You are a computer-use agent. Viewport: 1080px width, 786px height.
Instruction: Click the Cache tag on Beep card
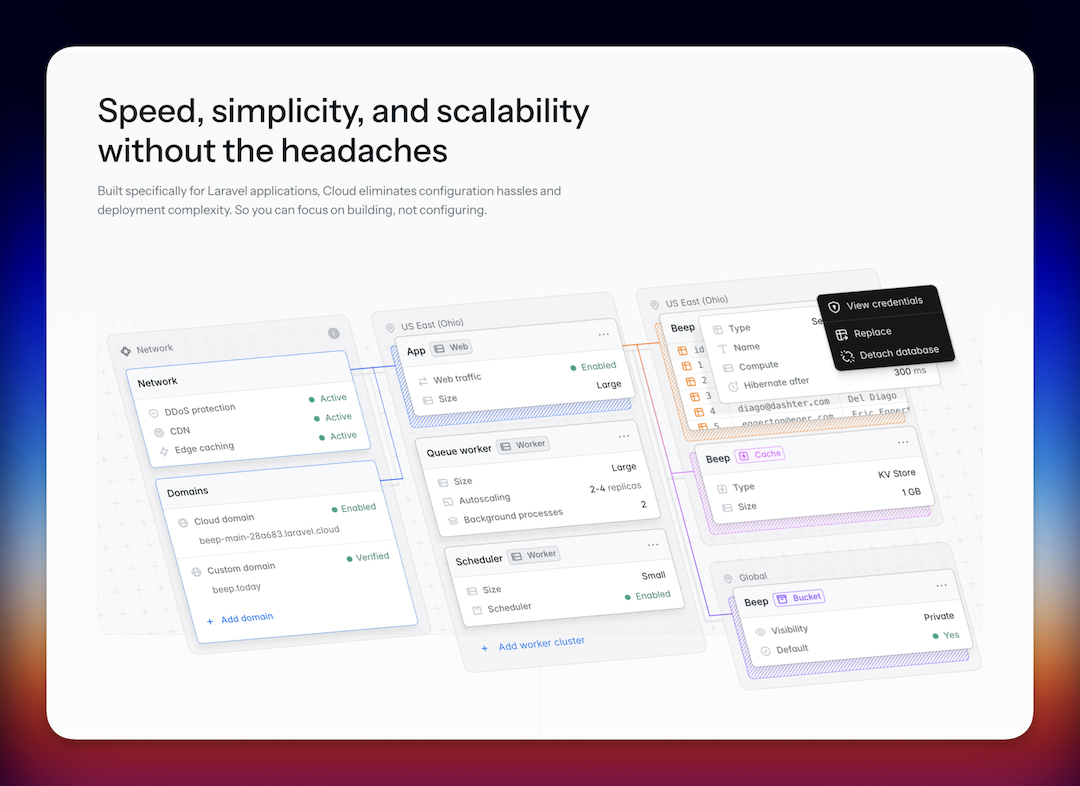[760, 454]
